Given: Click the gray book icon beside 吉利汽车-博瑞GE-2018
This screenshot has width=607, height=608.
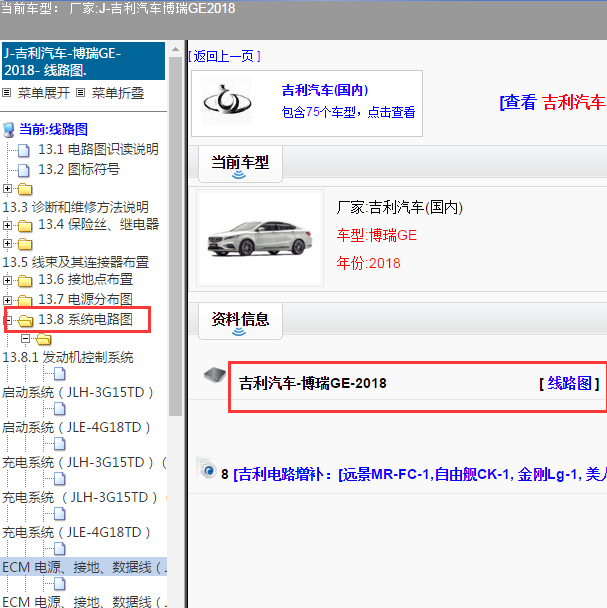Looking at the screenshot, I should point(215,374).
